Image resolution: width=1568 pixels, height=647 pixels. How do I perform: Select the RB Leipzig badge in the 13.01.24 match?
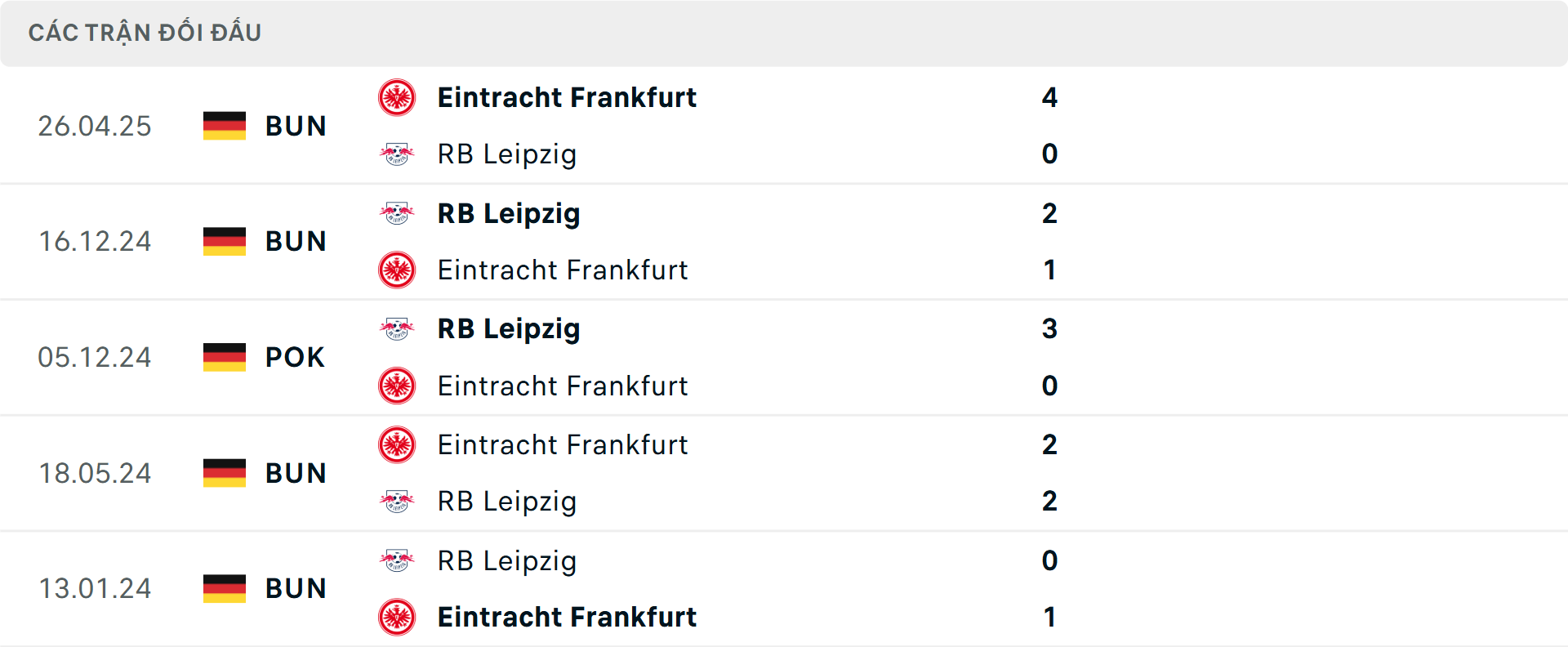tap(398, 561)
